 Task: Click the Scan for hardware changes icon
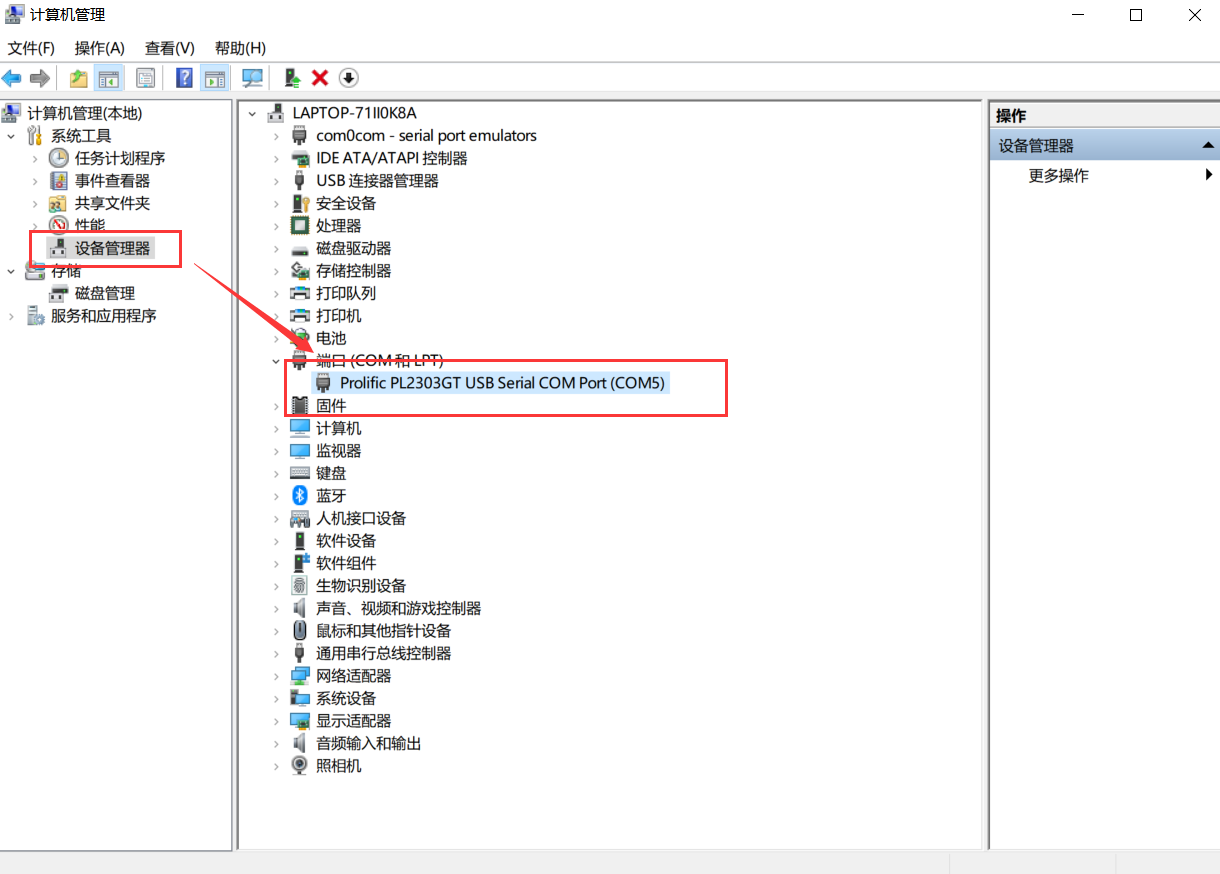[x=253, y=78]
